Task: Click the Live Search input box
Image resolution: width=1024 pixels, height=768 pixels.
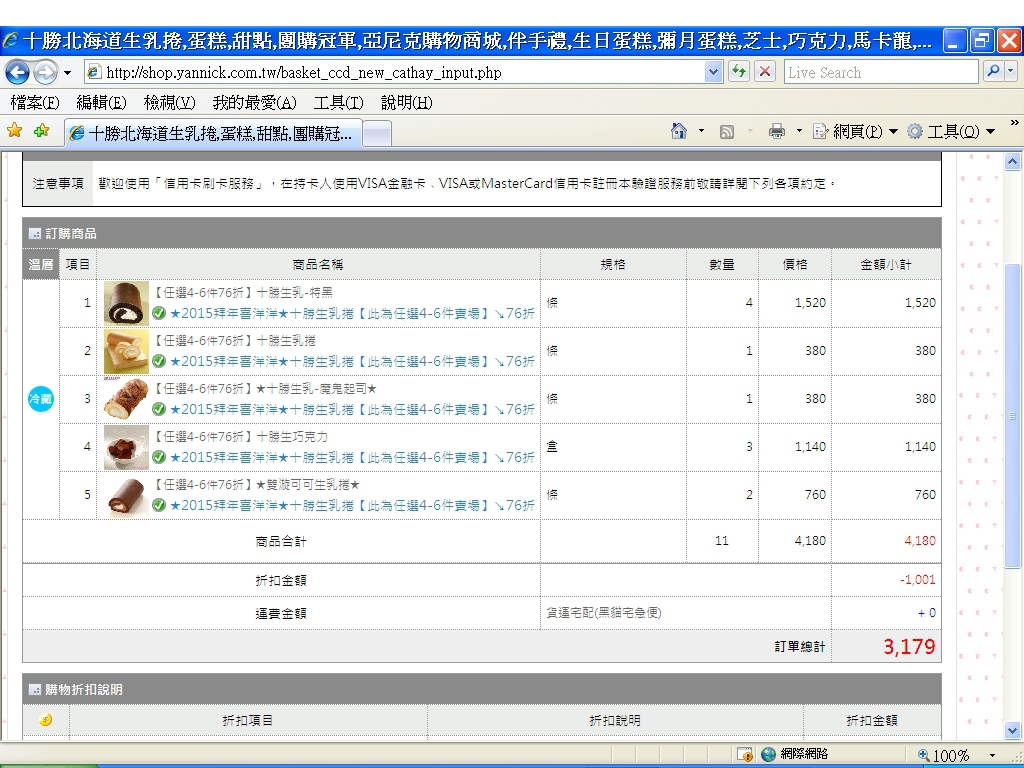Action: [x=880, y=72]
